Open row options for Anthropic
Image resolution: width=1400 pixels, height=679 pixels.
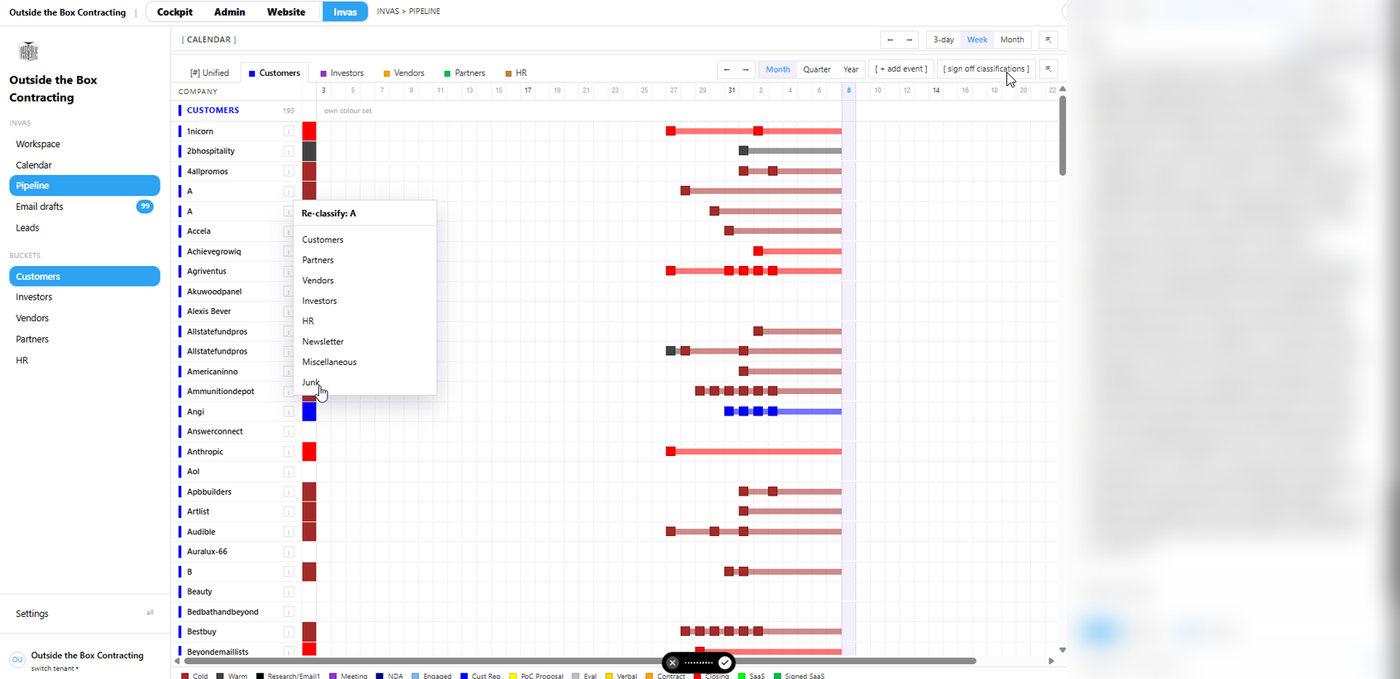tap(288, 451)
